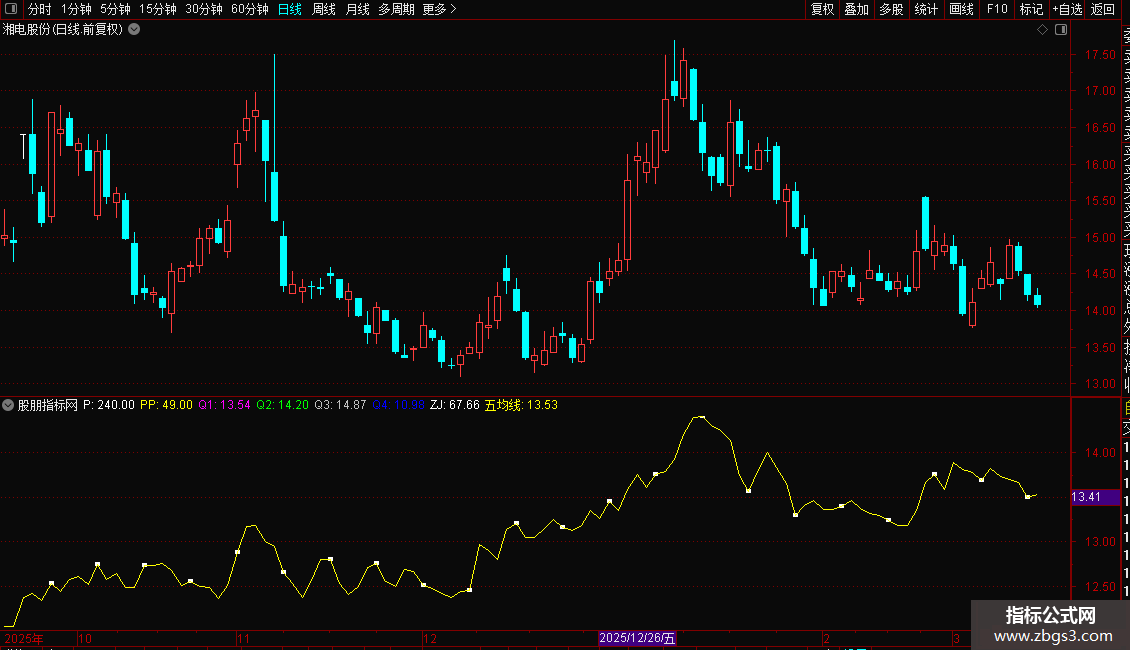Open the 统计 statistics button
Viewport: 1130px width, 650px height.
926,9
